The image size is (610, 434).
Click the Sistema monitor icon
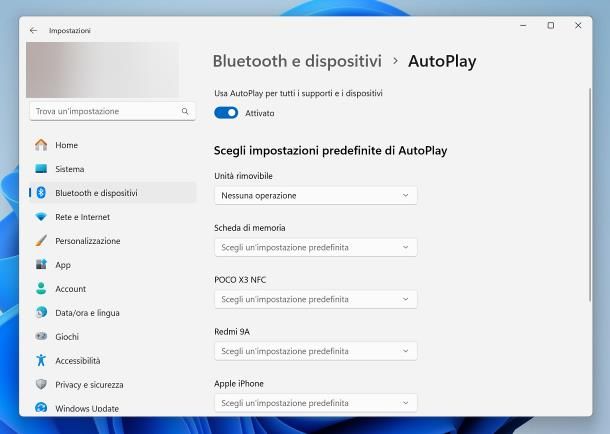tap(41, 169)
